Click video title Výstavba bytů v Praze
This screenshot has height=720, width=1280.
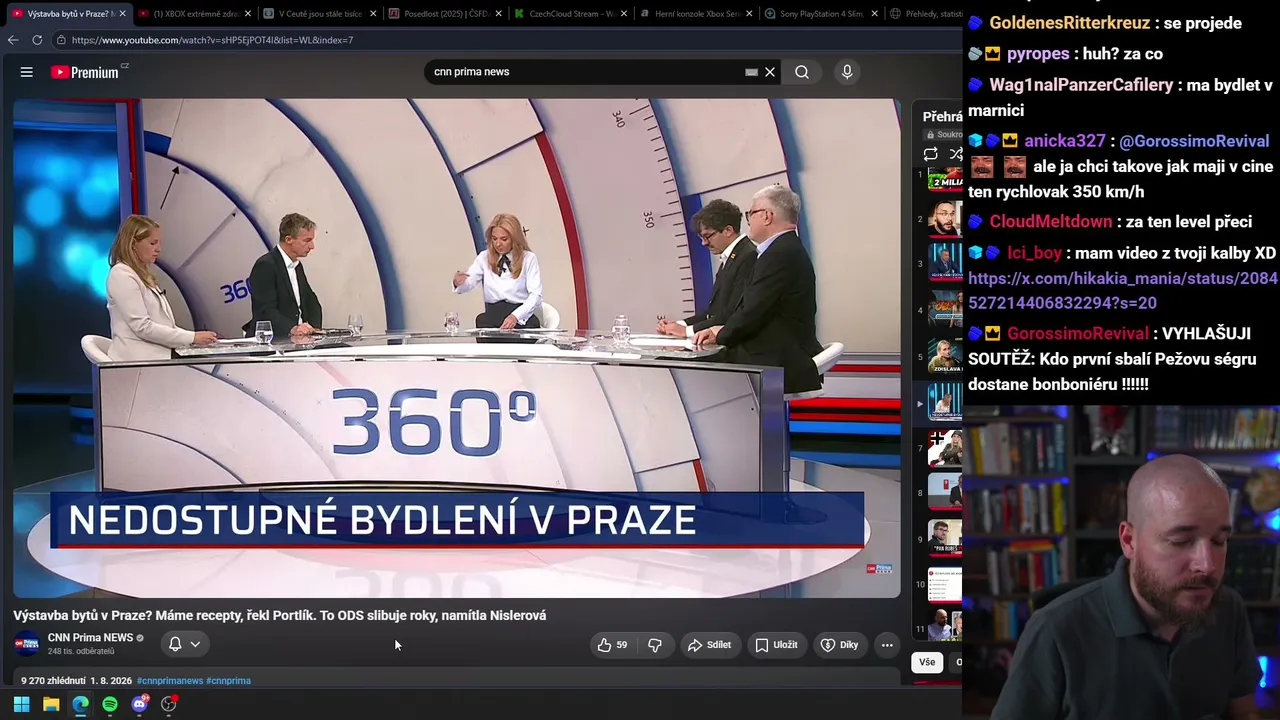point(279,616)
